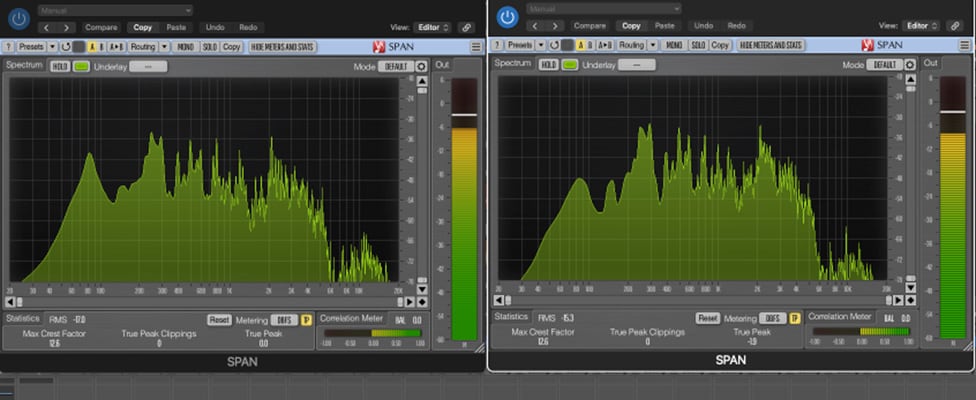Open Routing in right SPAN toolbar
The image size is (976, 400).
[632, 45]
